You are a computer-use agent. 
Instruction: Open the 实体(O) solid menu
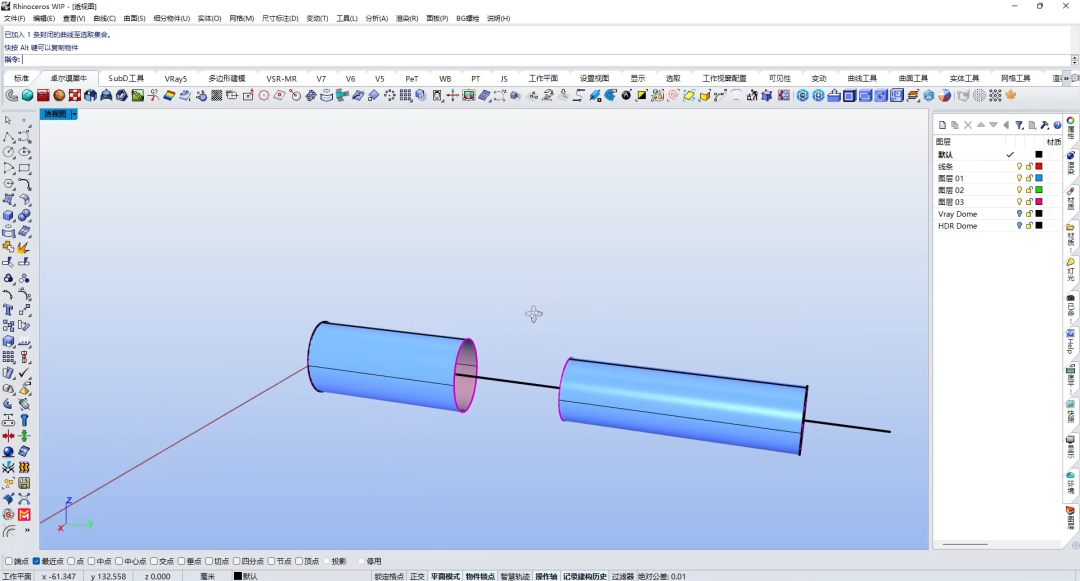coord(209,19)
